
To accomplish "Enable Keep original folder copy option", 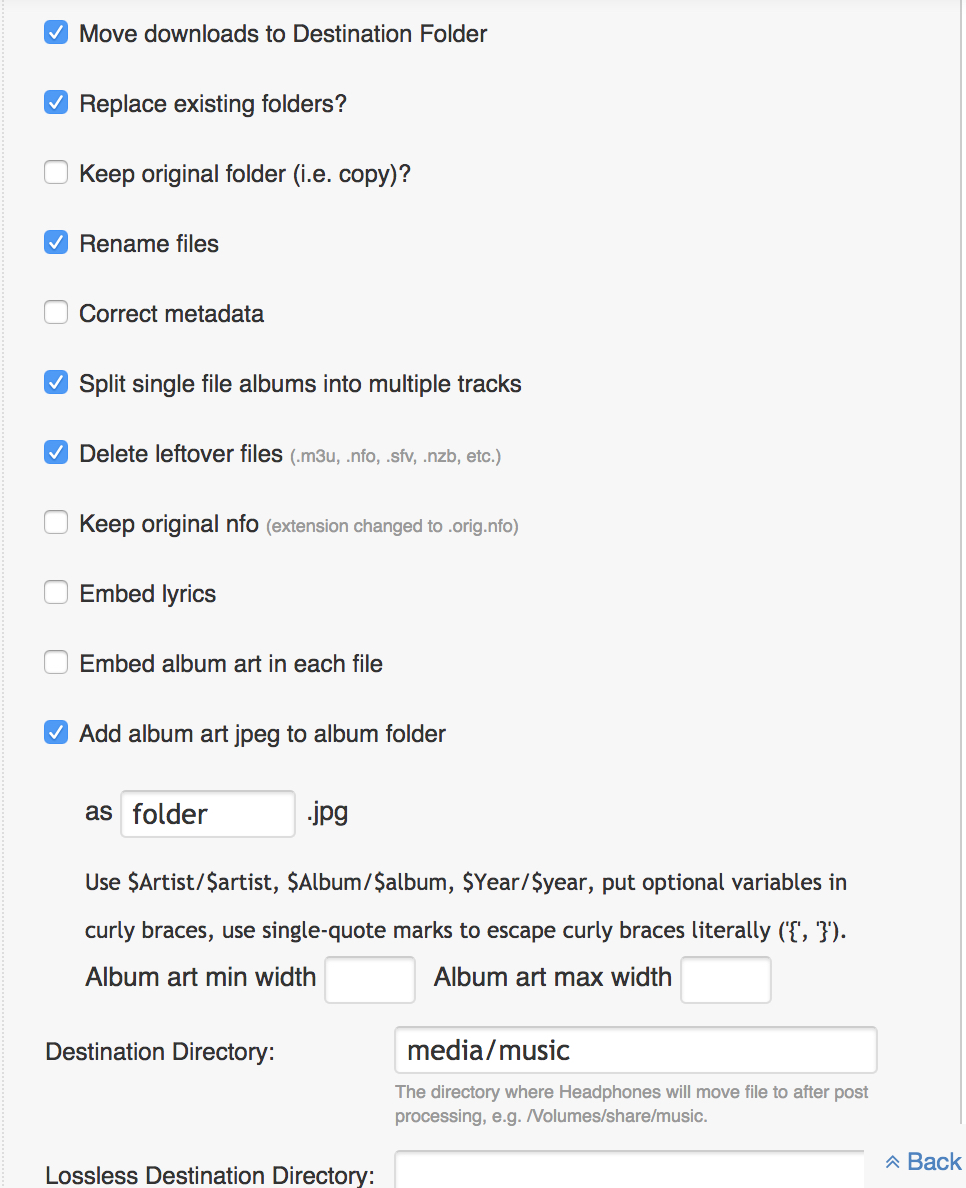I will coord(56,173).
